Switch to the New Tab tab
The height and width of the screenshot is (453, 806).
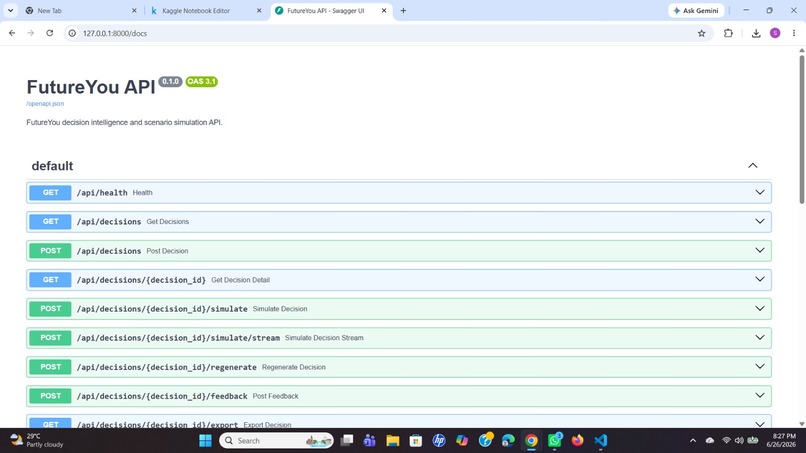pyautogui.click(x=80, y=10)
